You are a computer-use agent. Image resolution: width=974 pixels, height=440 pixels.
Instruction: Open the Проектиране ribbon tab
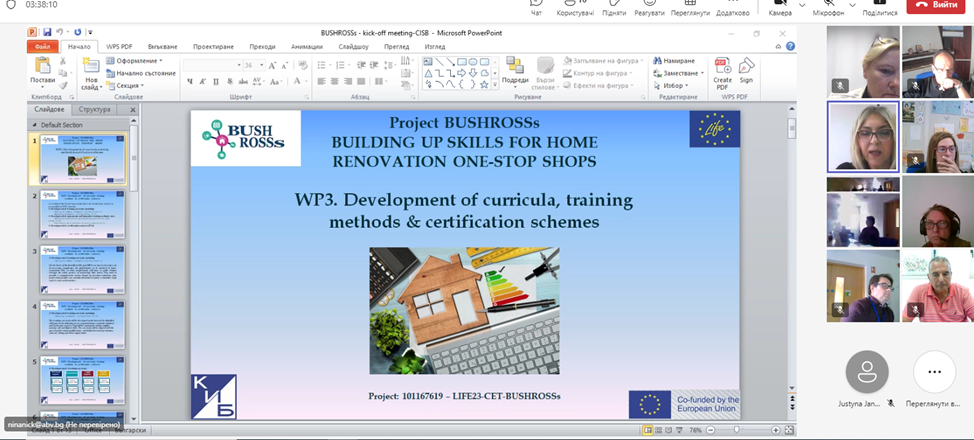(213, 47)
